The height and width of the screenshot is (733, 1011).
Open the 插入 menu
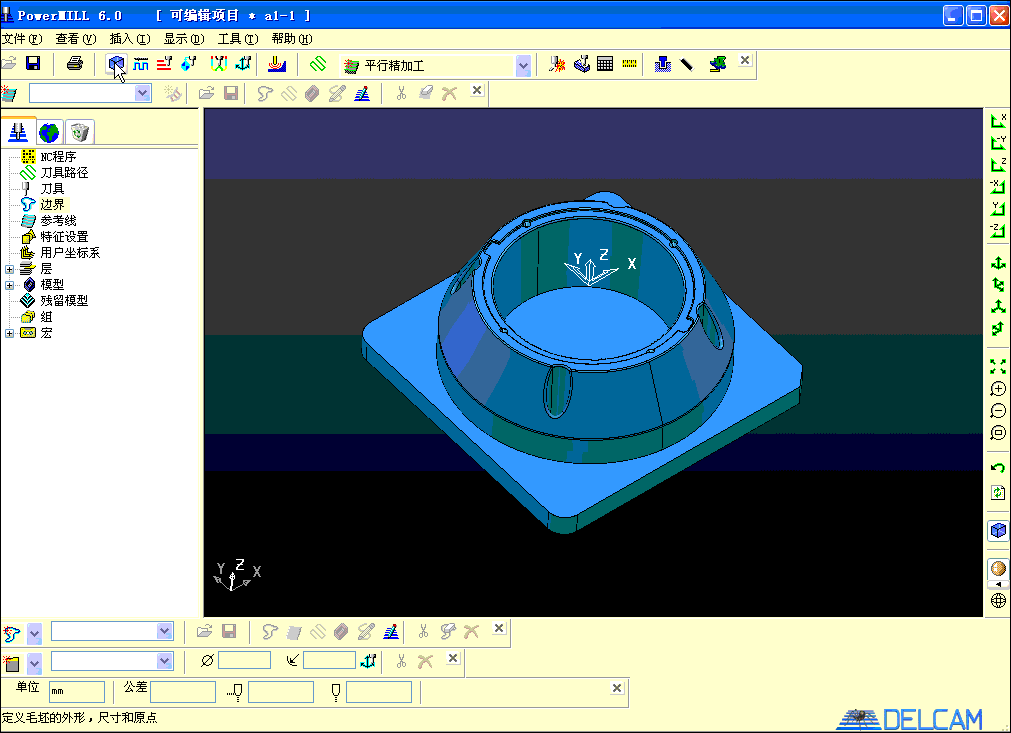pyautogui.click(x=130, y=39)
